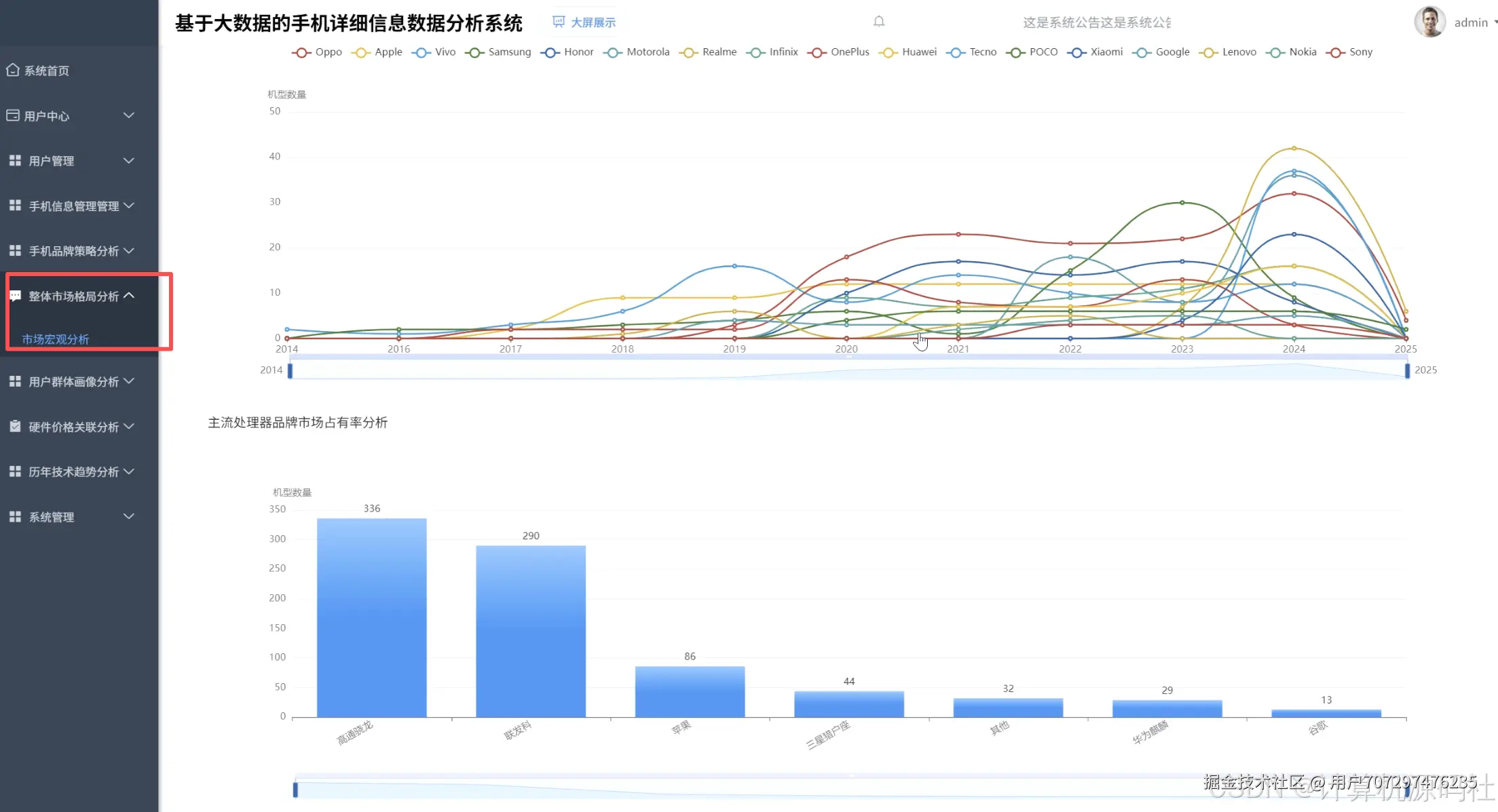Click the chat icon beside 整体市场格局分析
1498x812 pixels.
pos(15,296)
